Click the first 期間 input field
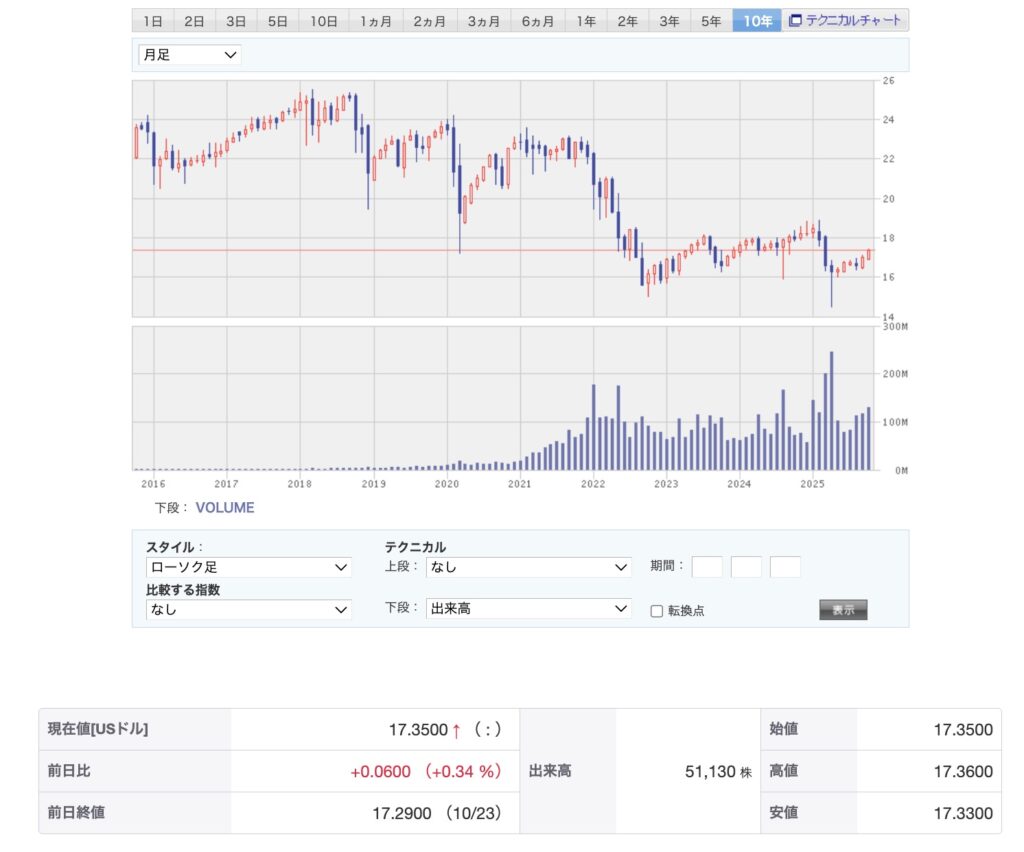Screen dimensions: 1024x852 pyautogui.click(x=707, y=567)
